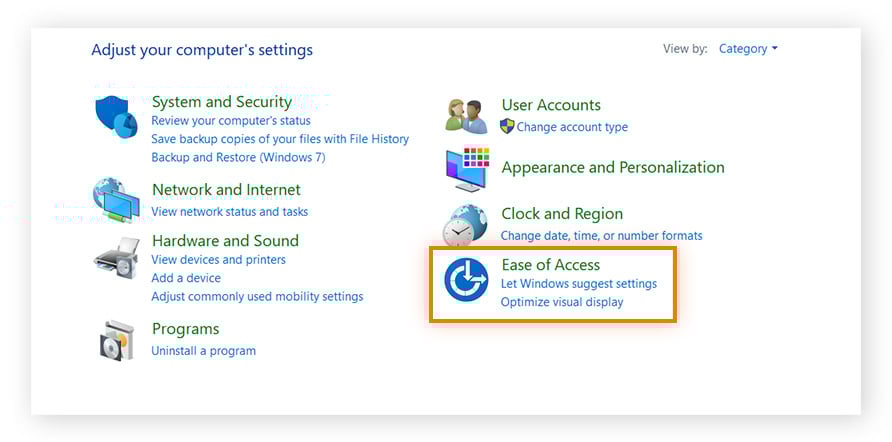Open Change date, time, or number formats

point(602,236)
